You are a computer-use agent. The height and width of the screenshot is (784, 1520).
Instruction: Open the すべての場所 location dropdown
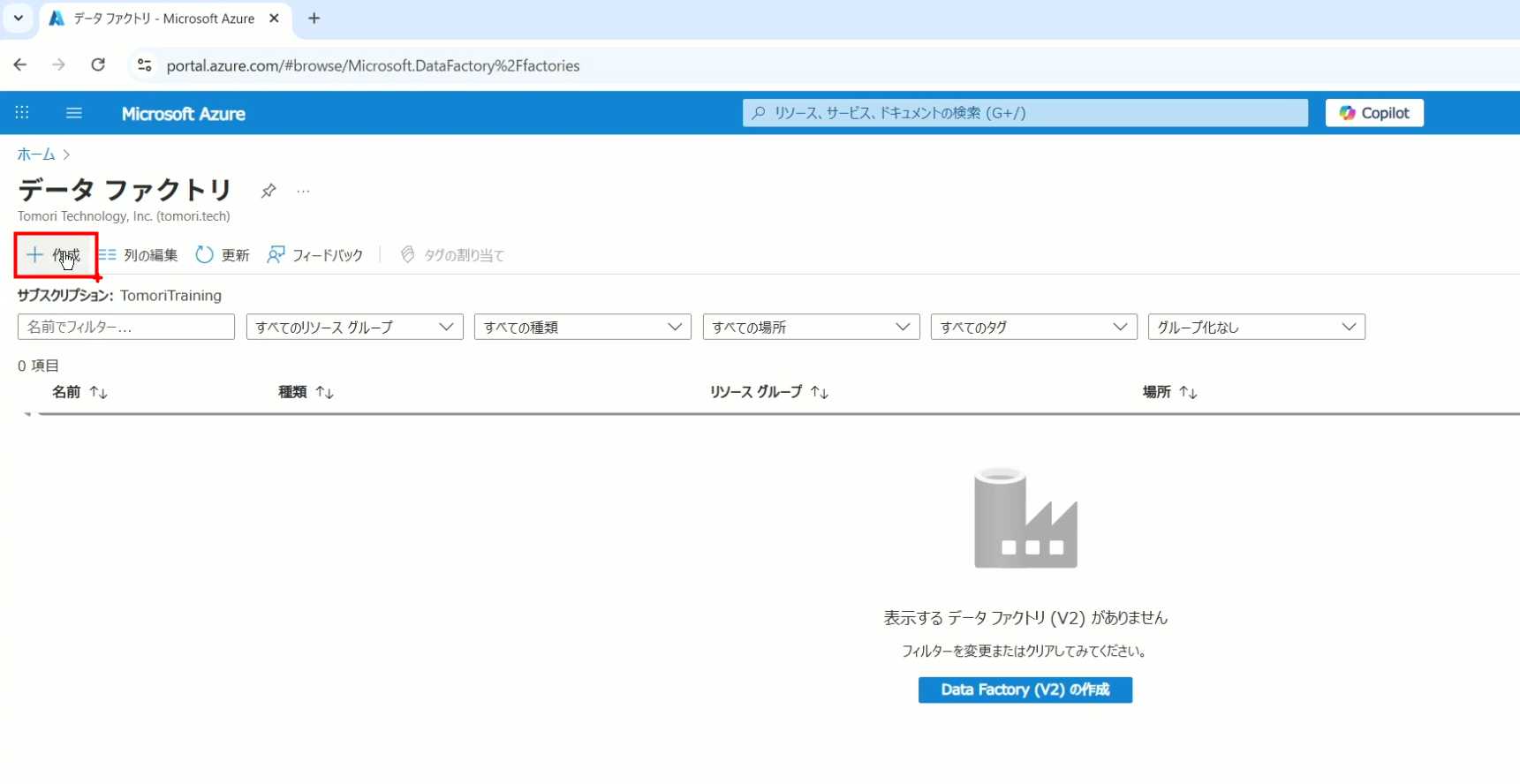pyautogui.click(x=810, y=328)
